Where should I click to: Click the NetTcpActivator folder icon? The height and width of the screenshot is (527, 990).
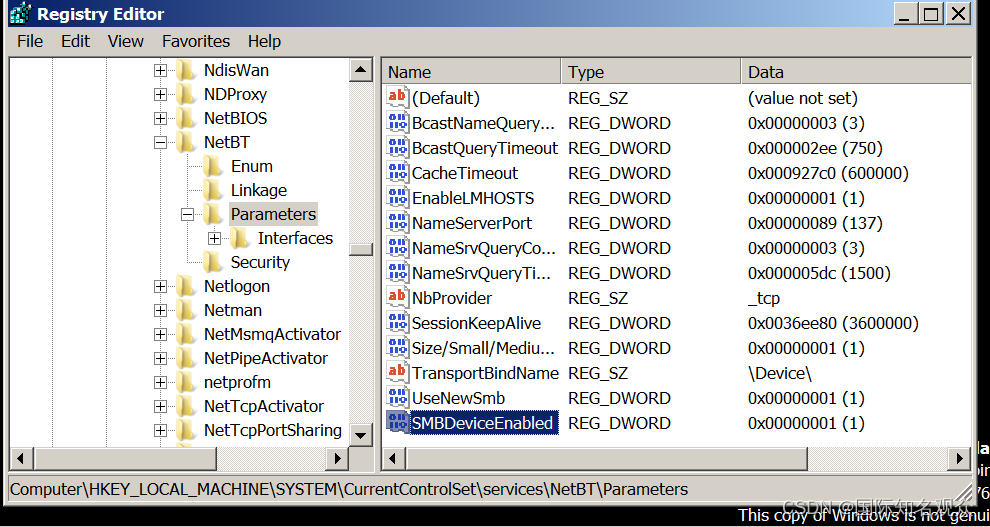point(186,406)
